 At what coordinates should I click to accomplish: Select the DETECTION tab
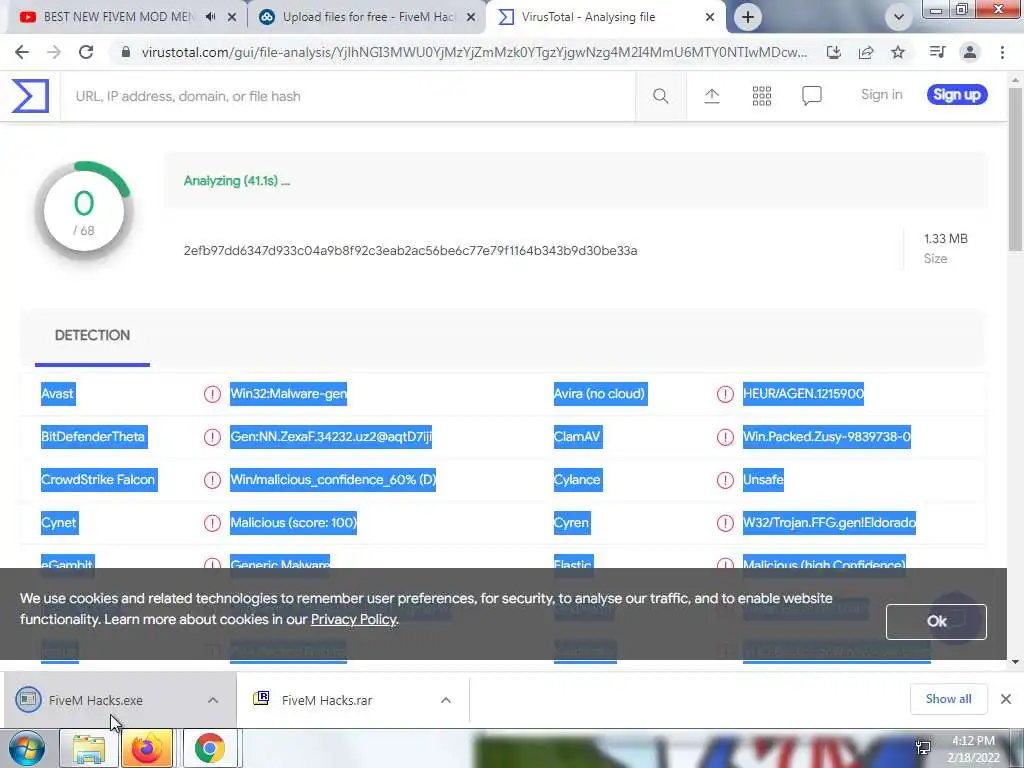(92, 336)
